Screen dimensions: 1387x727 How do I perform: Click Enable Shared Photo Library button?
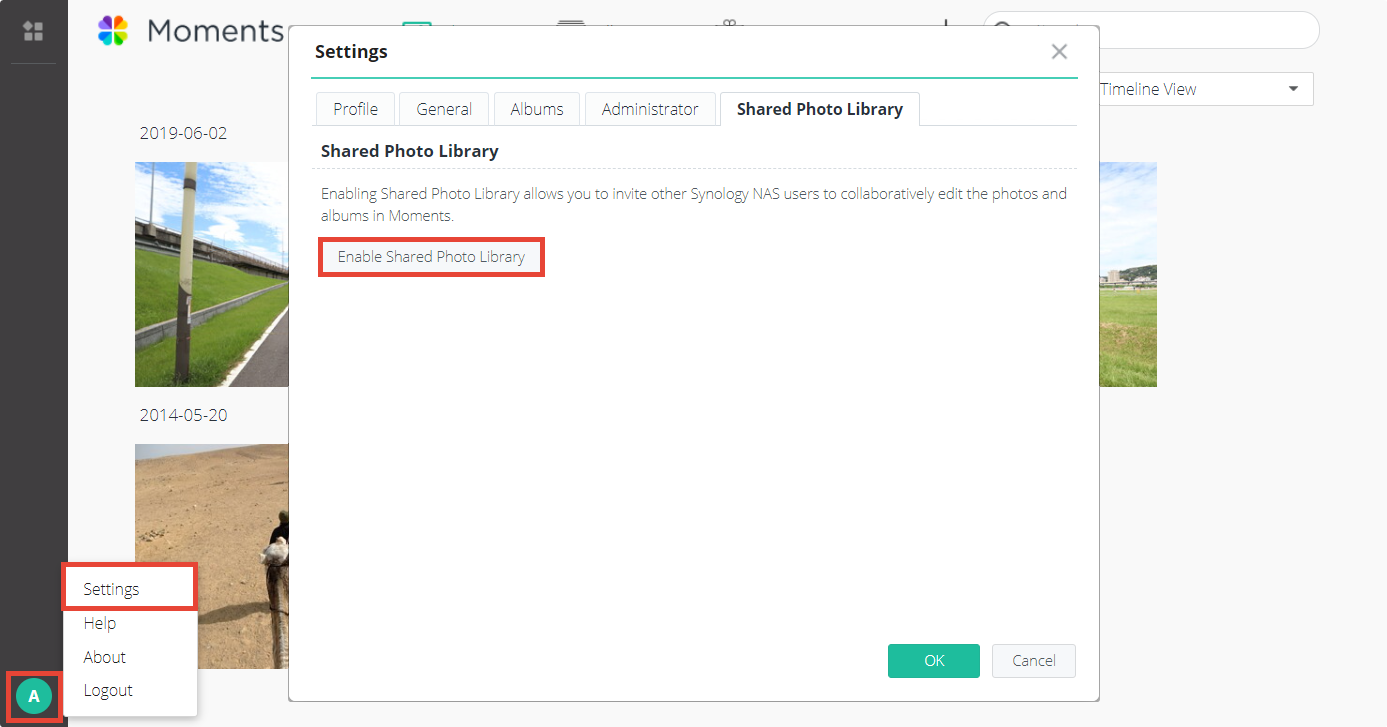(431, 257)
